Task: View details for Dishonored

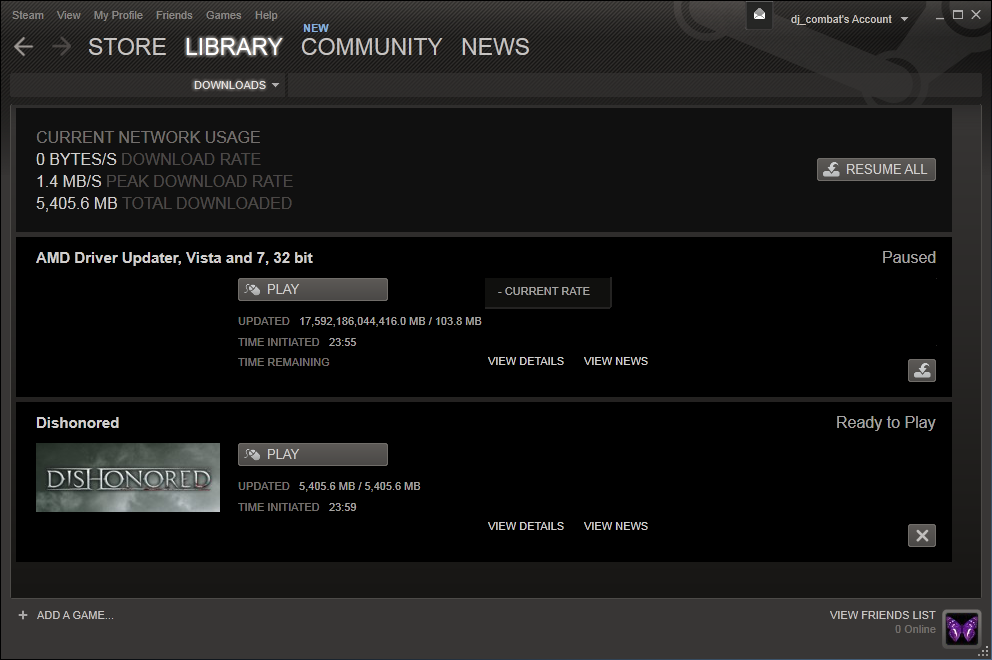Action: point(525,526)
